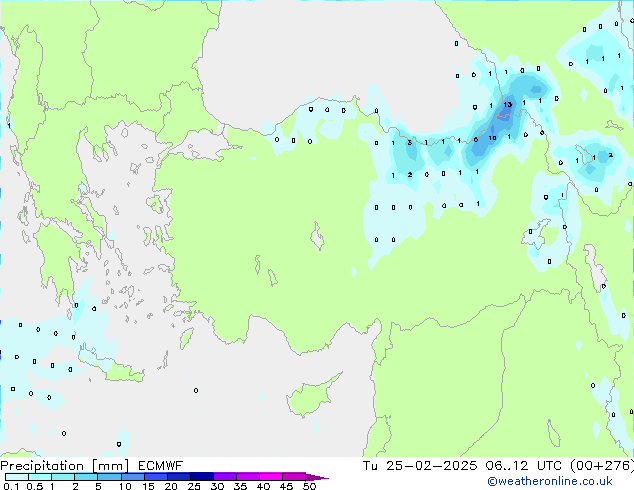Viewport: 634px width, 490px height.
Task: Select the 35 to 40 mm legend swatch
Action: [x=248, y=477]
